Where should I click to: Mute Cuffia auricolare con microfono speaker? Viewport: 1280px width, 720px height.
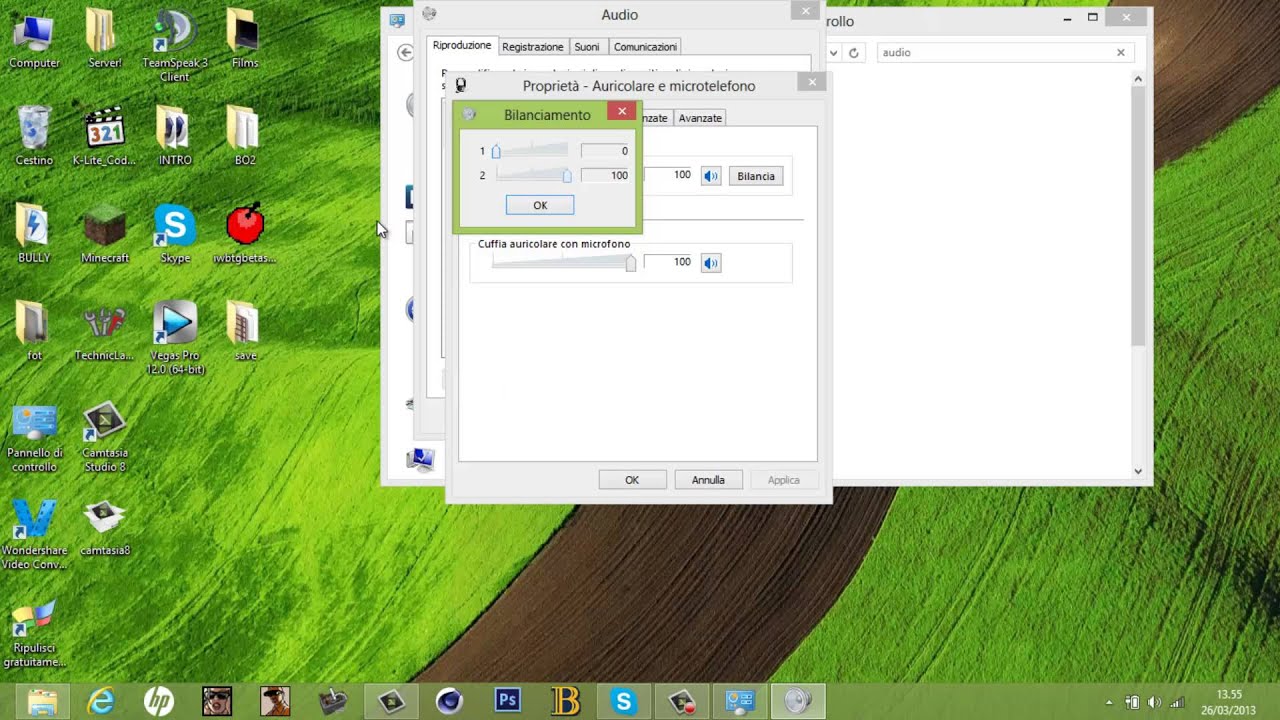[x=711, y=263]
